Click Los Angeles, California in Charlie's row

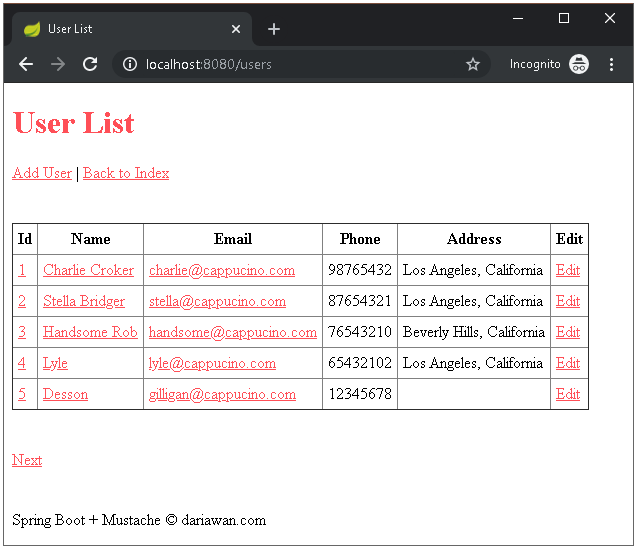point(473,270)
